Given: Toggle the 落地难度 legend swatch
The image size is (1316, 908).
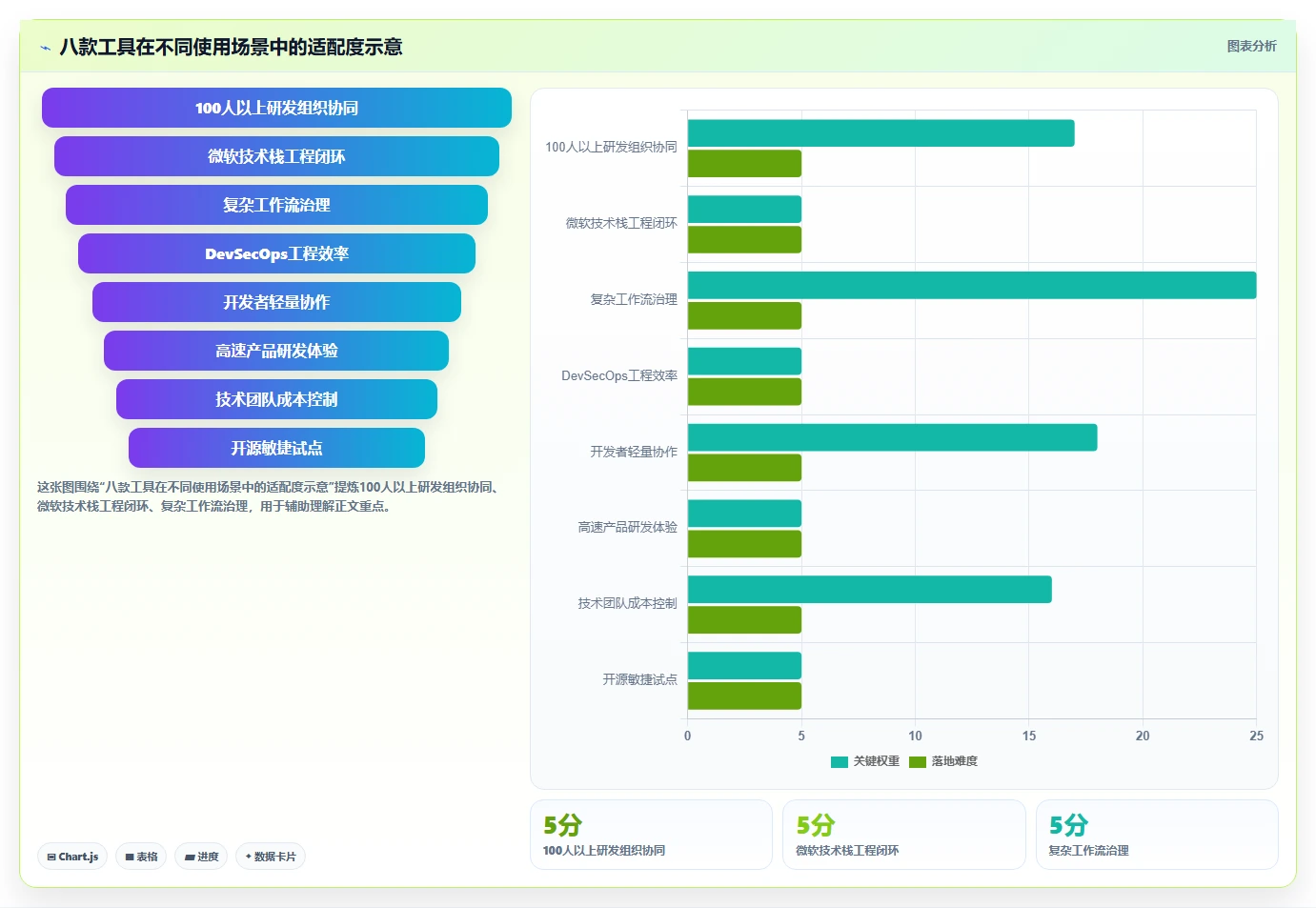Looking at the screenshot, I should 918,761.
